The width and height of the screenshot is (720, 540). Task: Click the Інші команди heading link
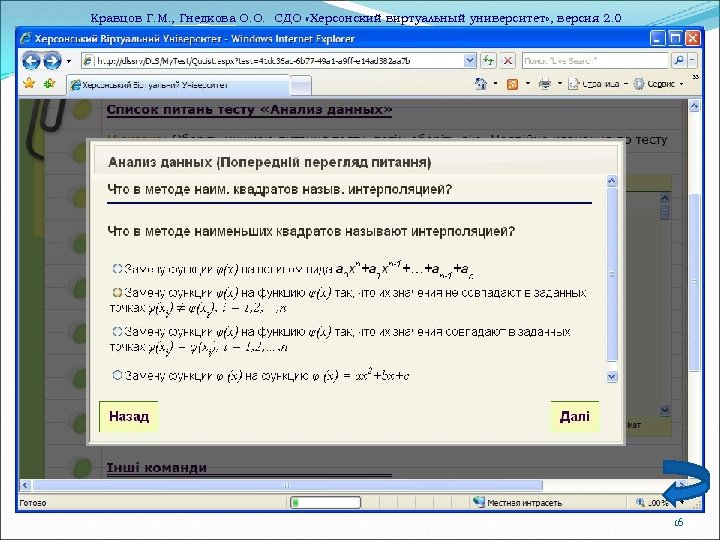click(x=157, y=467)
